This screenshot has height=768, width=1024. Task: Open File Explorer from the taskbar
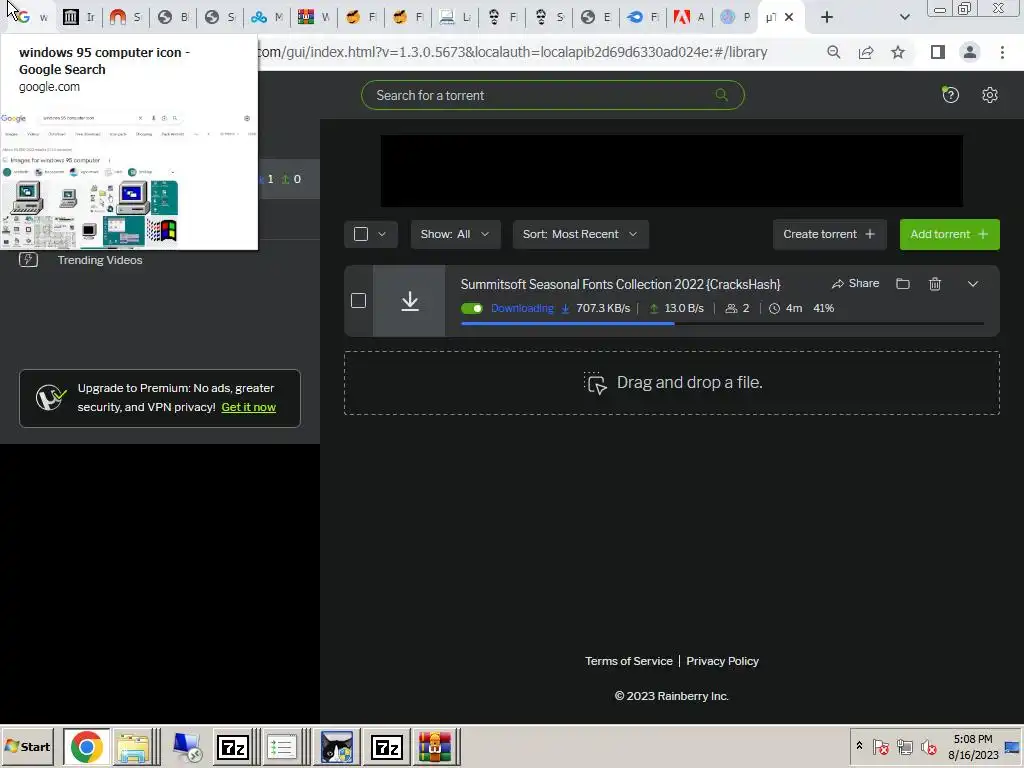pyautogui.click(x=133, y=747)
